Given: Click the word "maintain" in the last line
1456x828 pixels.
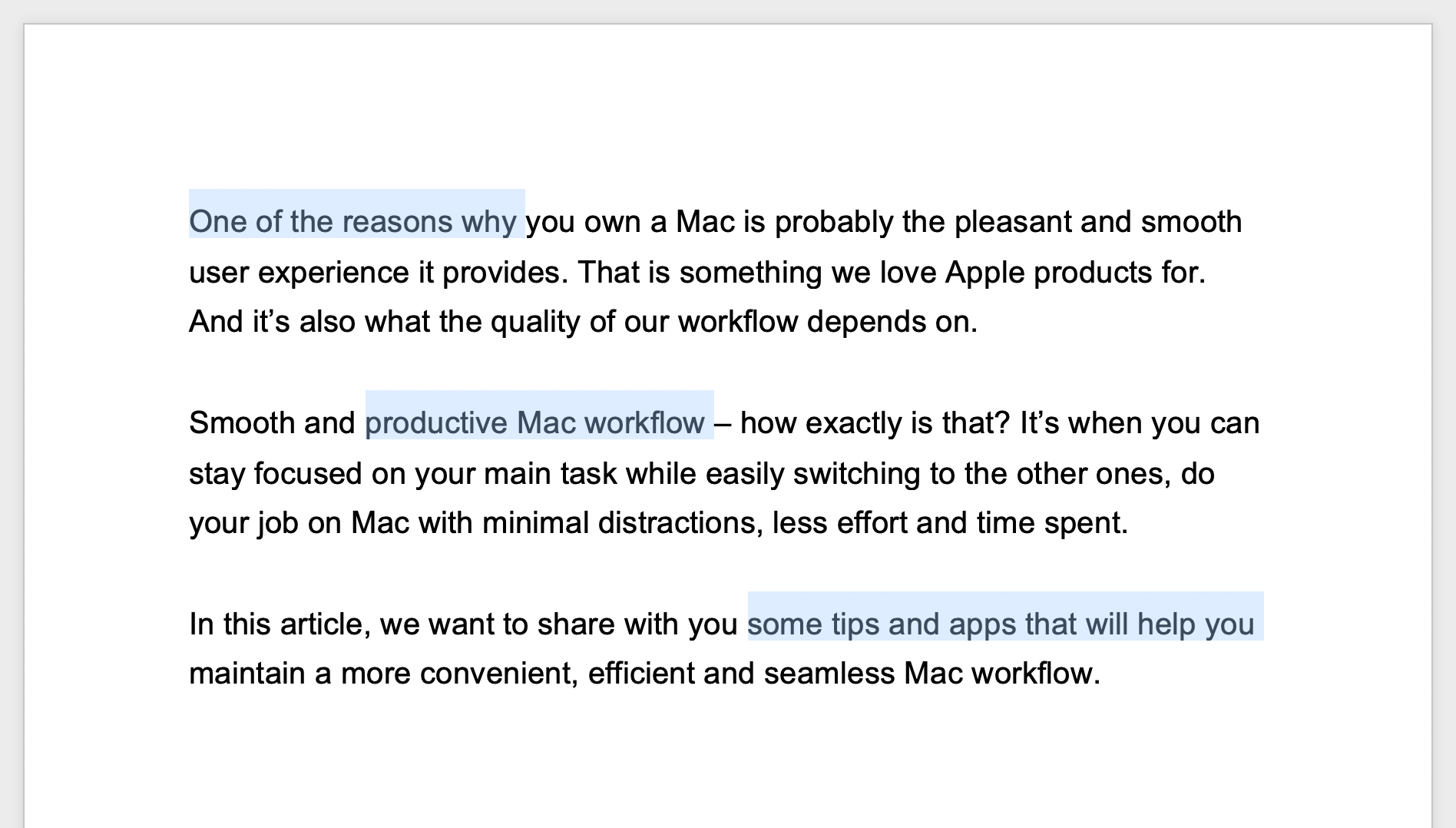Looking at the screenshot, I should pyautogui.click(x=247, y=674).
